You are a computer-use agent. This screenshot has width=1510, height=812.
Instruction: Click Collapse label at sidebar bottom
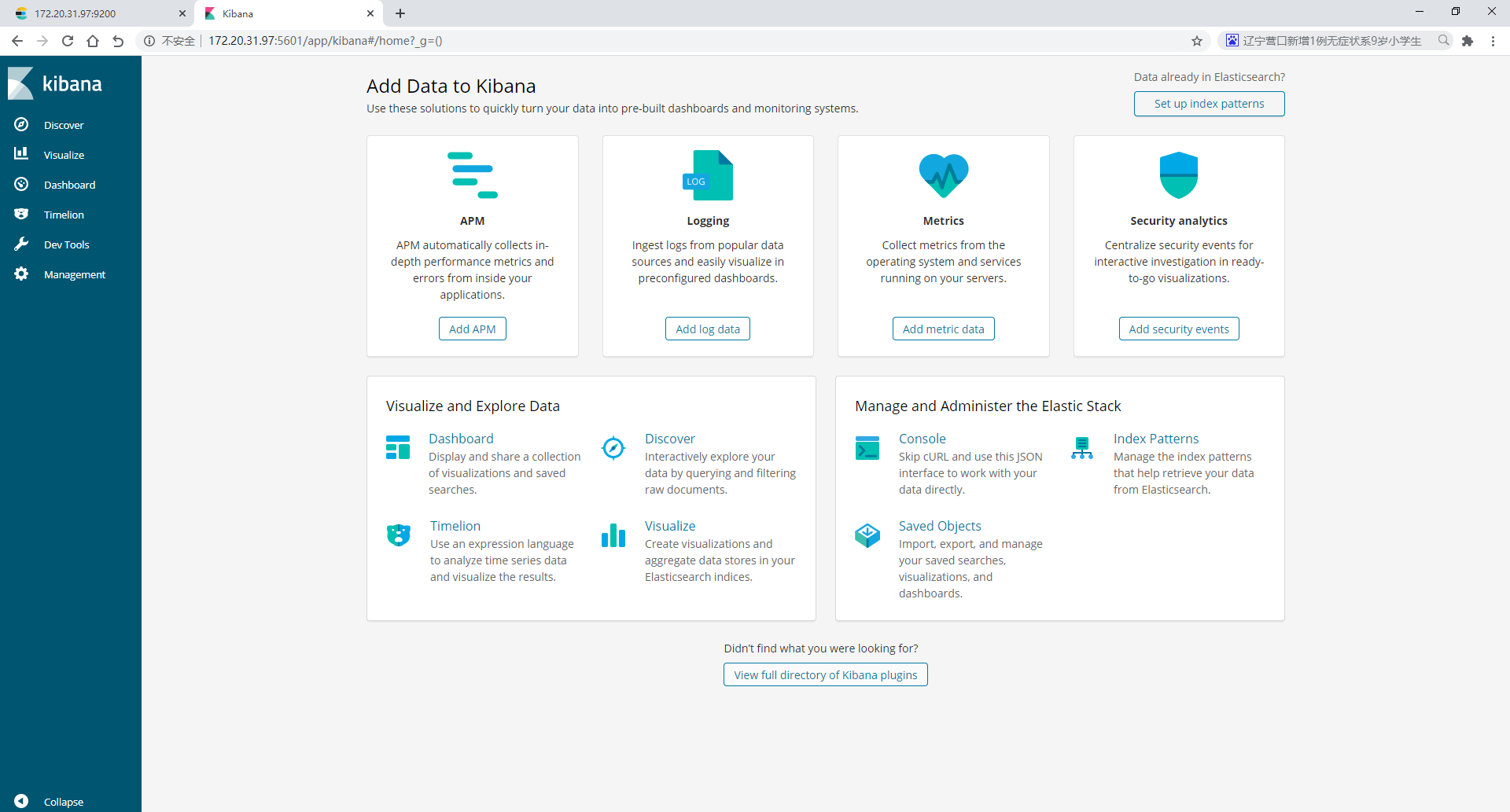64,802
